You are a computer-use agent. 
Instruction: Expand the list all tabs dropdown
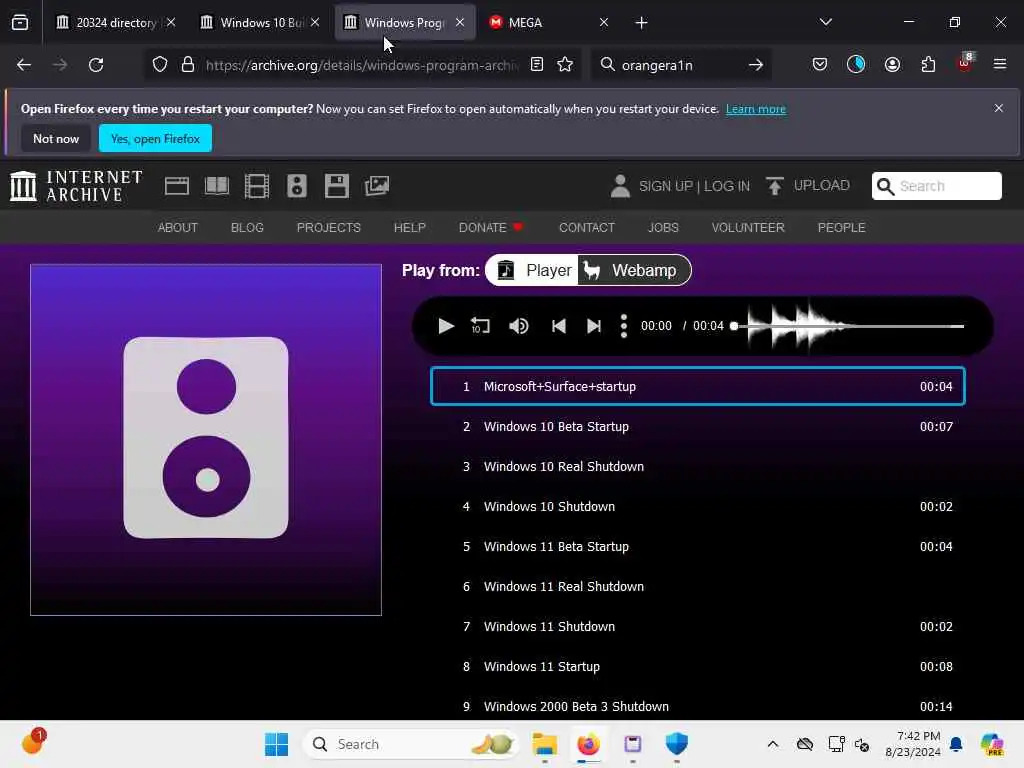tap(825, 22)
